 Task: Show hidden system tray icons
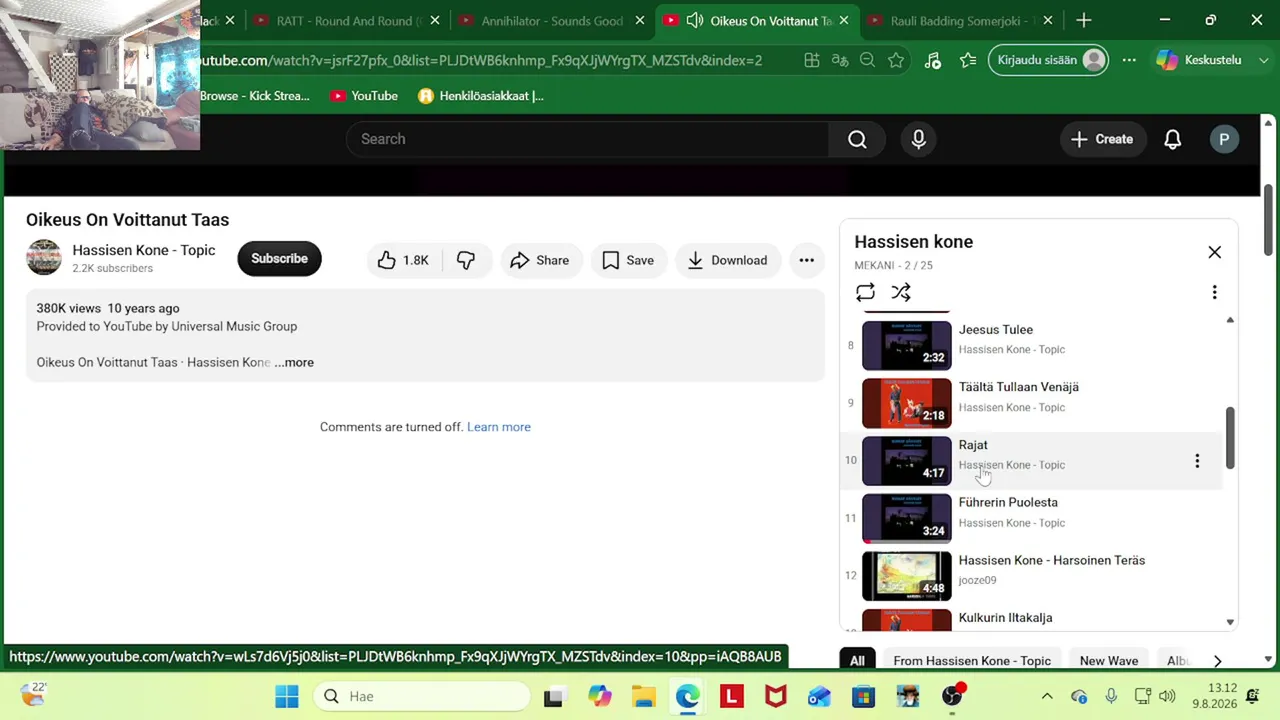1047,696
